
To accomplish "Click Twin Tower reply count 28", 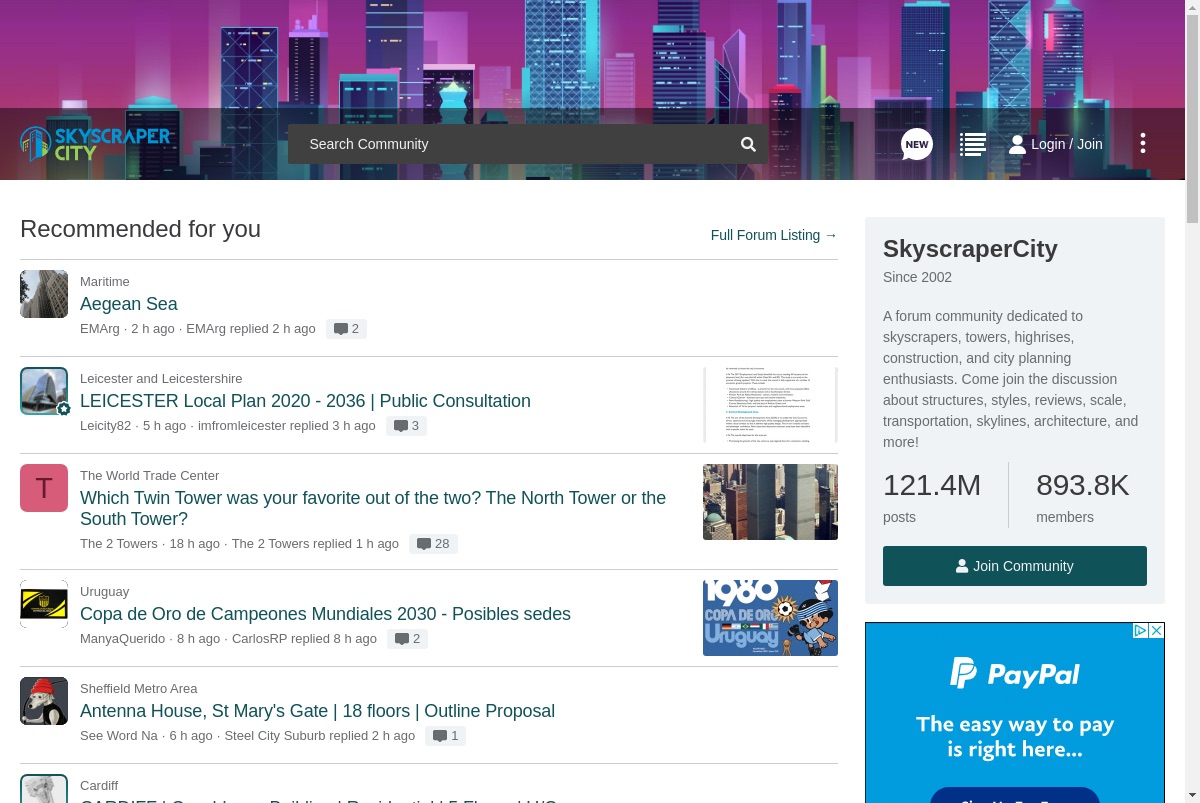I will tap(433, 544).
